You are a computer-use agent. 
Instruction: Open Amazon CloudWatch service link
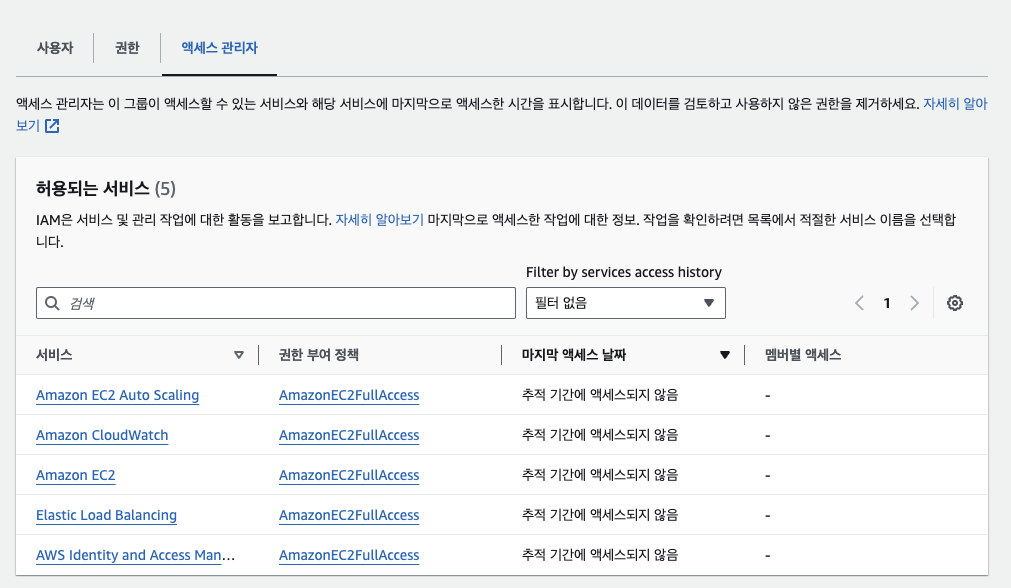click(x=102, y=435)
